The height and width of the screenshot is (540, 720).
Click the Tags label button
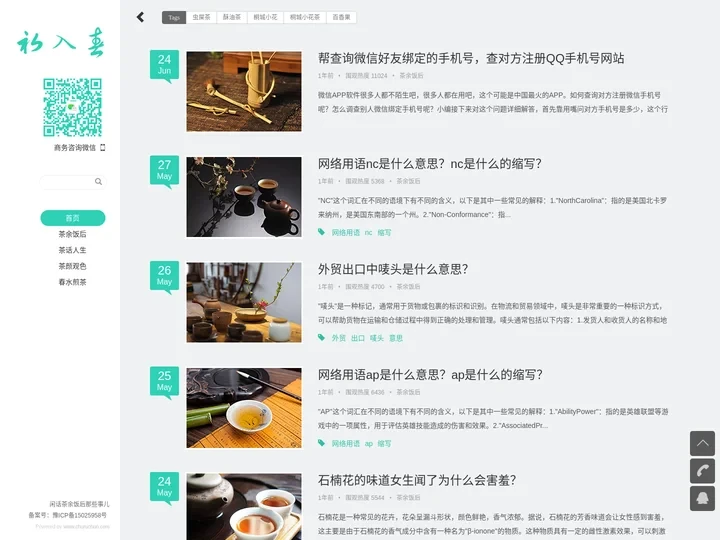pos(174,17)
